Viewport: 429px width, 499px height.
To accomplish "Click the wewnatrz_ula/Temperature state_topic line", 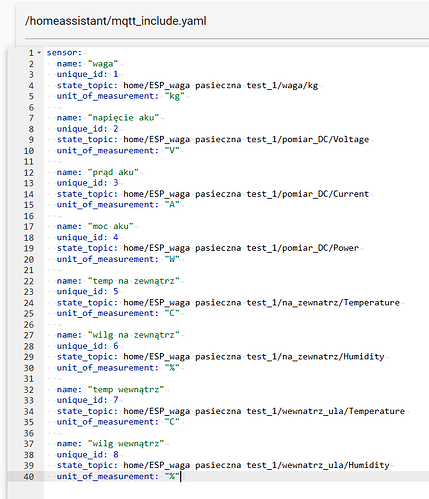I will pos(231,411).
